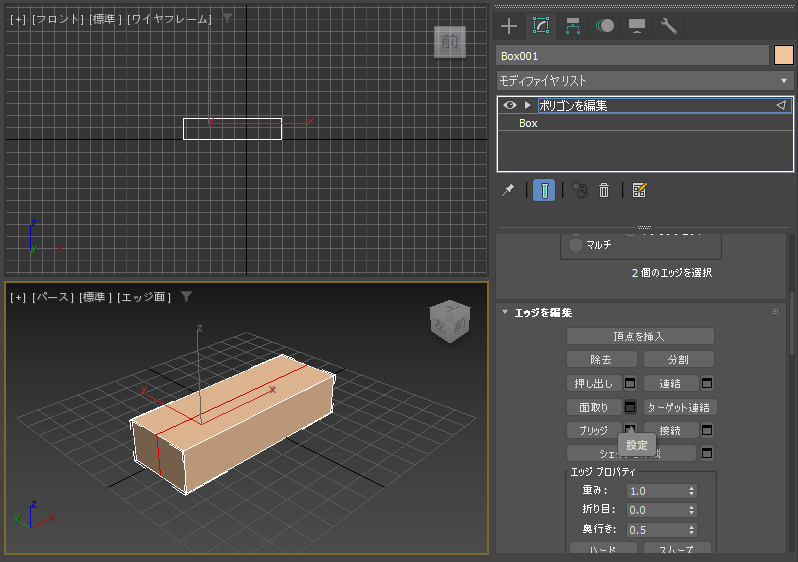Switch to the Hierarchy panel icon

573,26
